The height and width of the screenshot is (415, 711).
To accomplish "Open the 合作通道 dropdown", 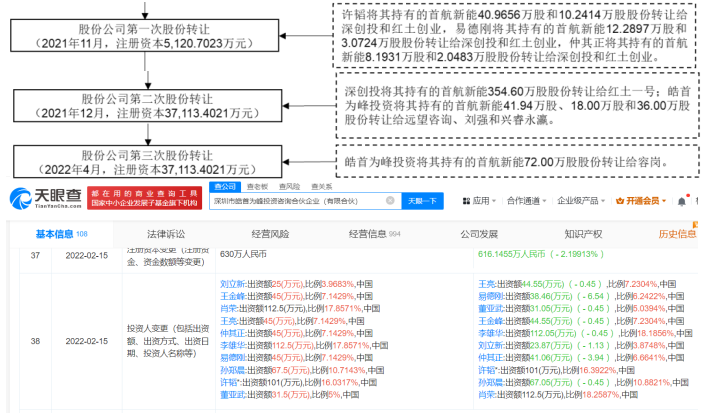I will click(x=527, y=201).
